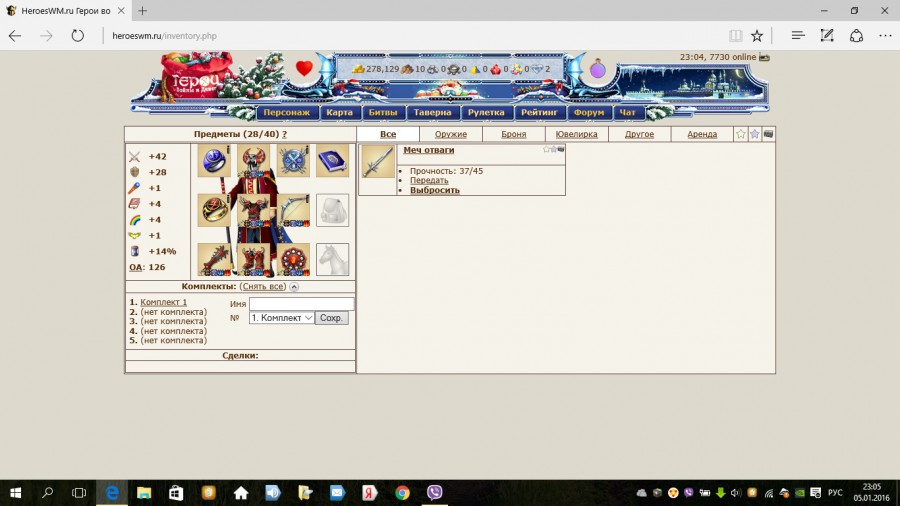Viewport: 900px width, 506px height.
Task: Select the red spiked armor slot
Action: (x=253, y=210)
